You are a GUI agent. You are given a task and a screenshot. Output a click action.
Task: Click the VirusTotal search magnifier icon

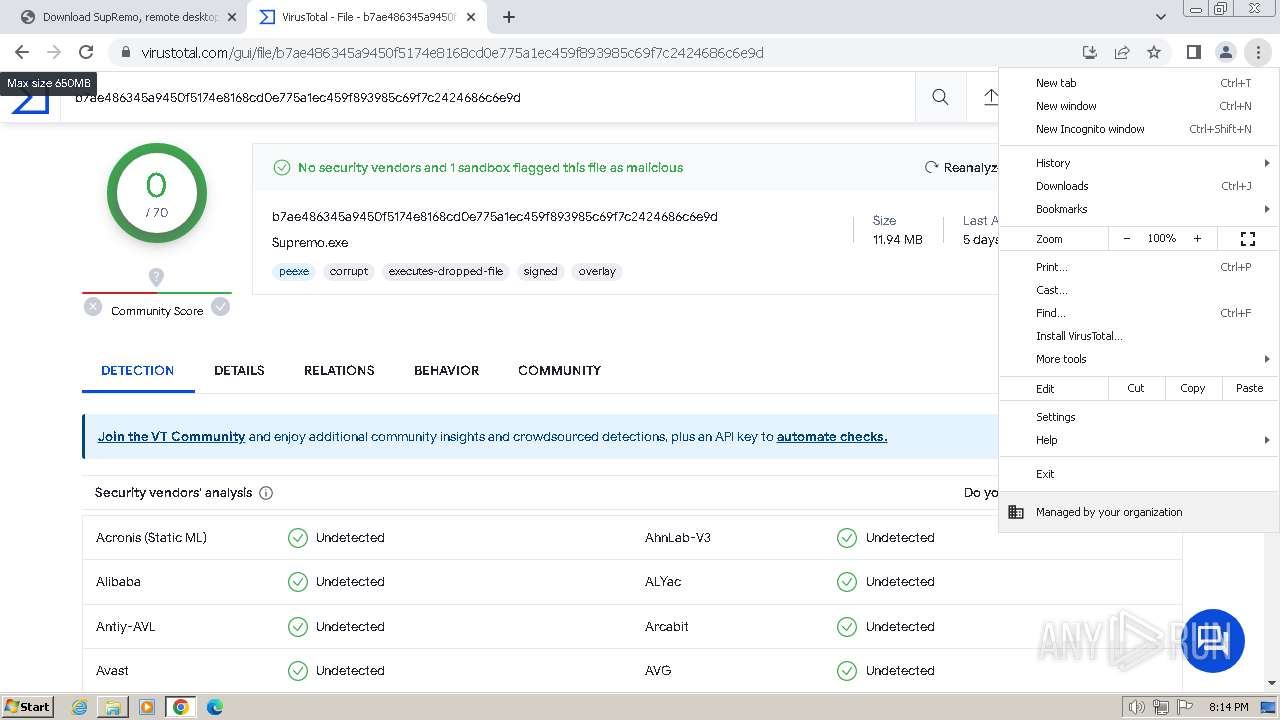point(940,97)
